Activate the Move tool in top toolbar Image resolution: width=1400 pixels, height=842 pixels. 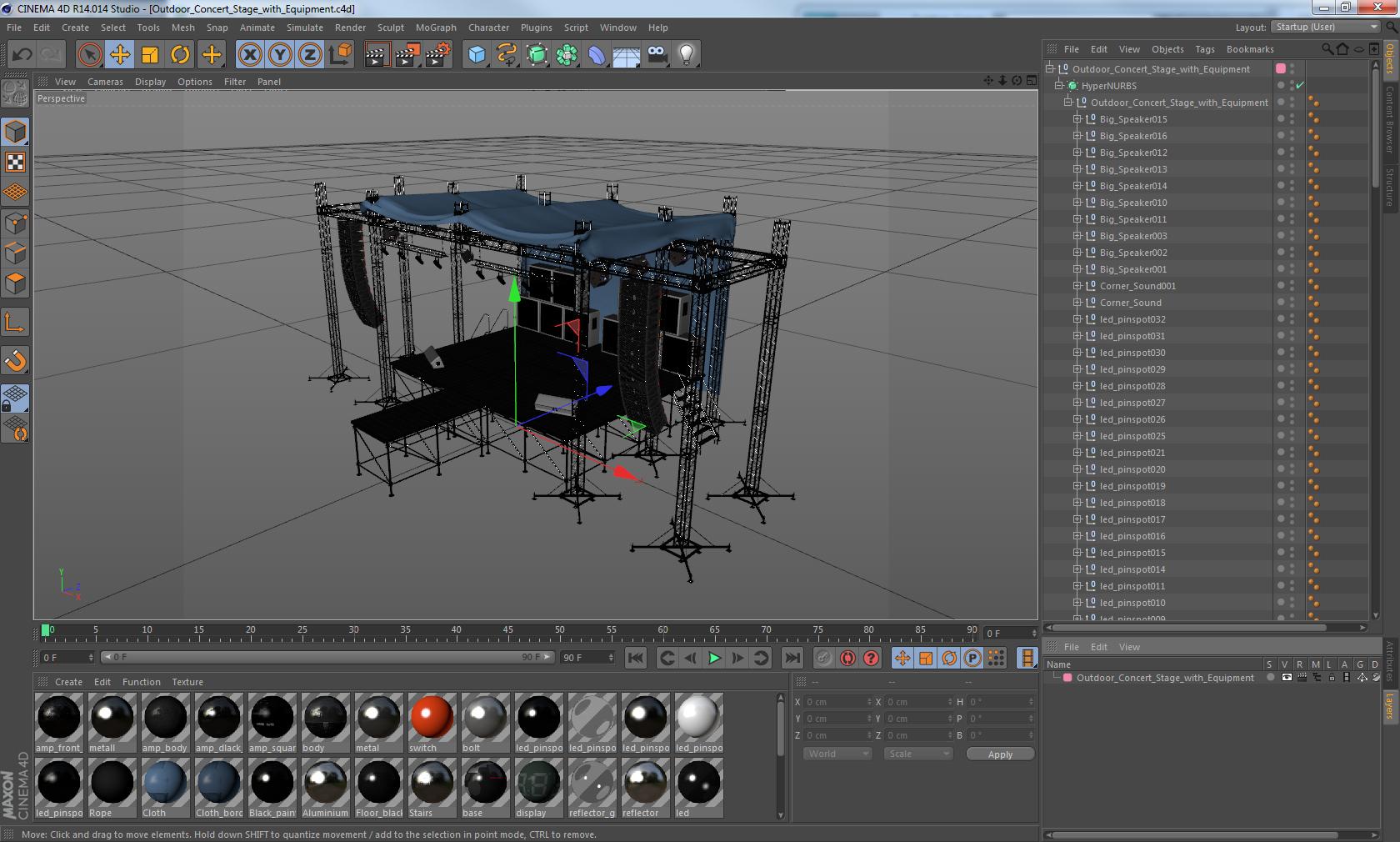(x=120, y=55)
